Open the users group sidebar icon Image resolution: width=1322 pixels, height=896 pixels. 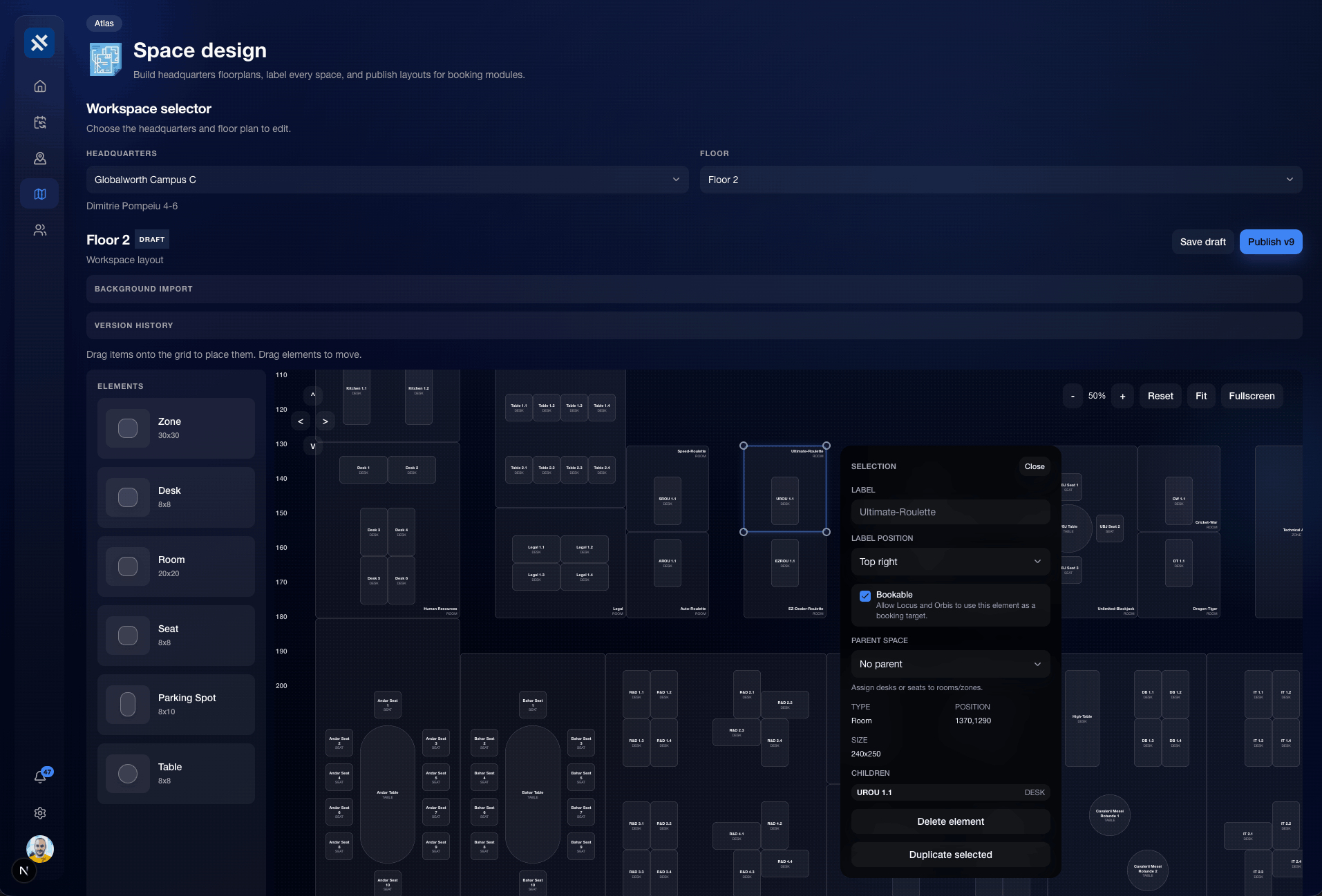(x=40, y=230)
